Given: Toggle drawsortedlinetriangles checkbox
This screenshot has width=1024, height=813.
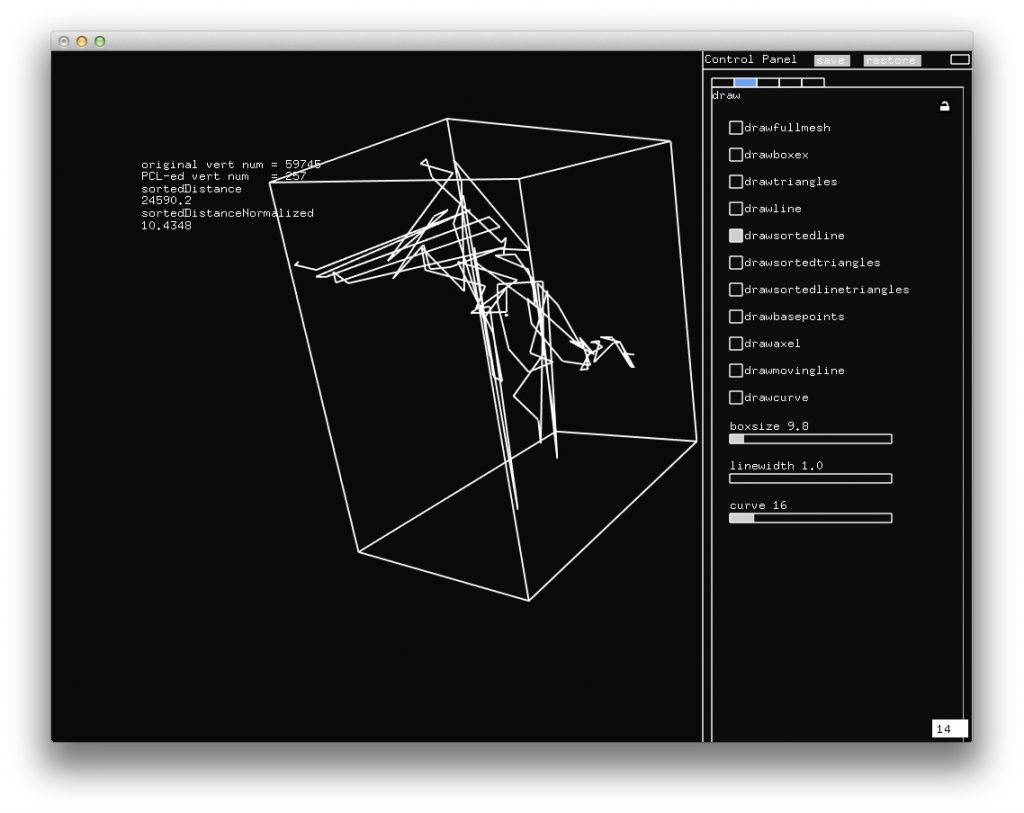Looking at the screenshot, I should tap(736, 290).
